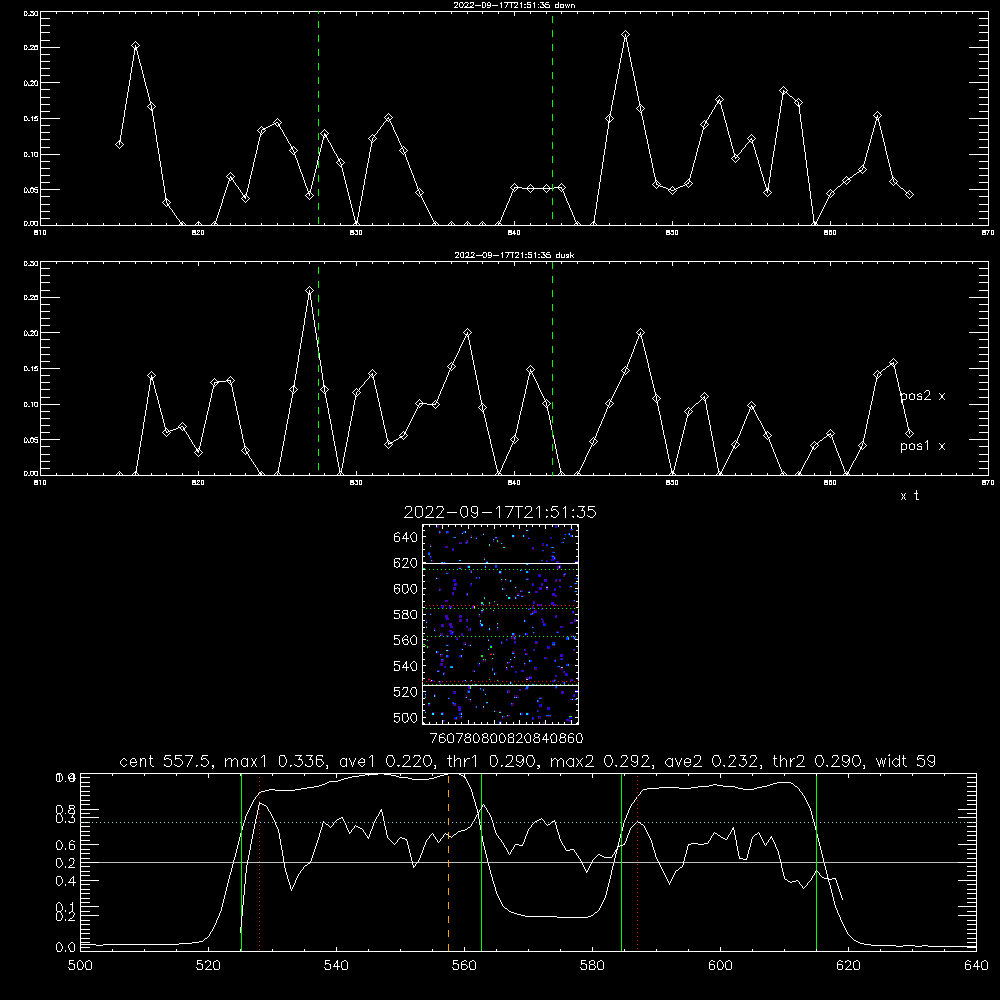1000x1000 pixels.
Task: Click the dusk plot title text
Action: point(514,255)
